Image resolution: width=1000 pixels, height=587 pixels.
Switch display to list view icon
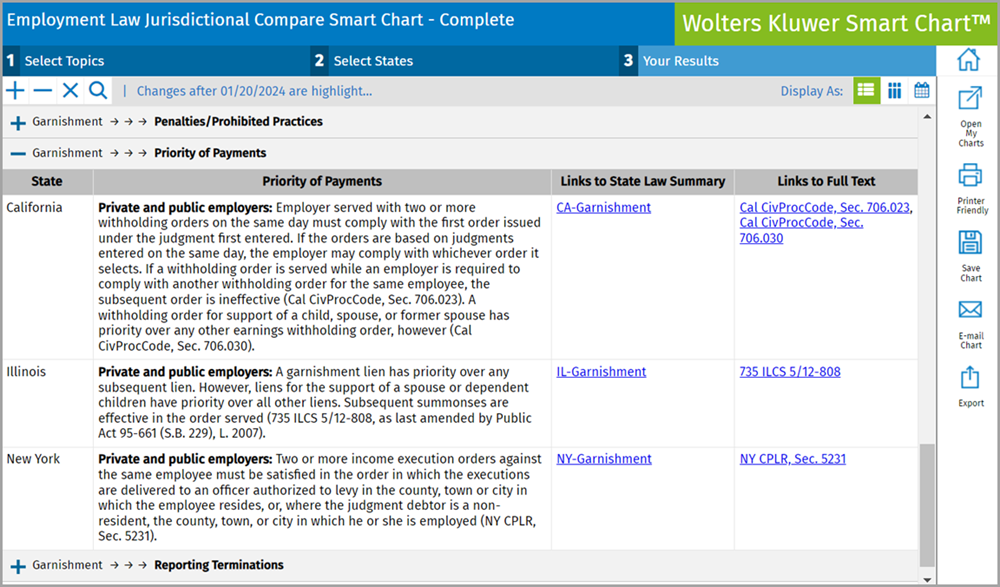point(866,91)
